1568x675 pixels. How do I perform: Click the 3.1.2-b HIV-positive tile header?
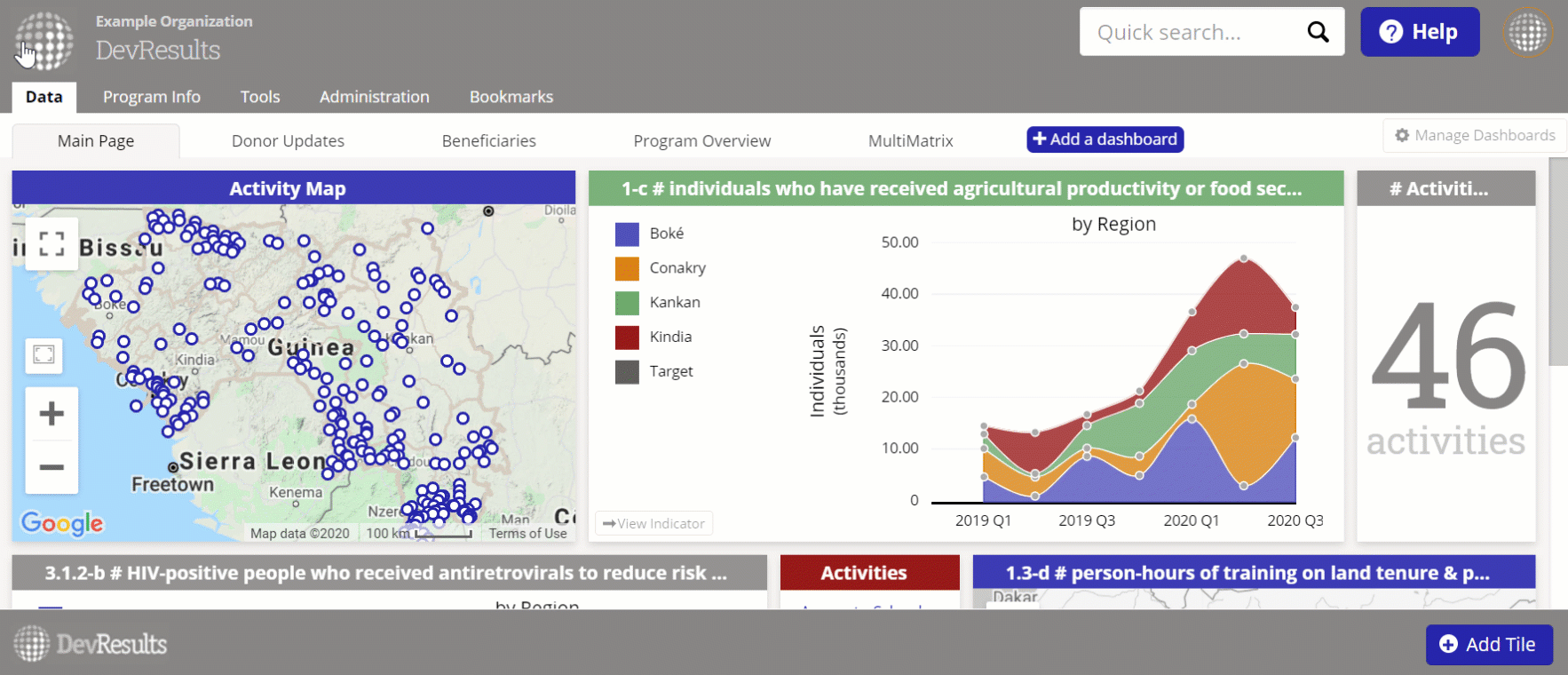[389, 573]
